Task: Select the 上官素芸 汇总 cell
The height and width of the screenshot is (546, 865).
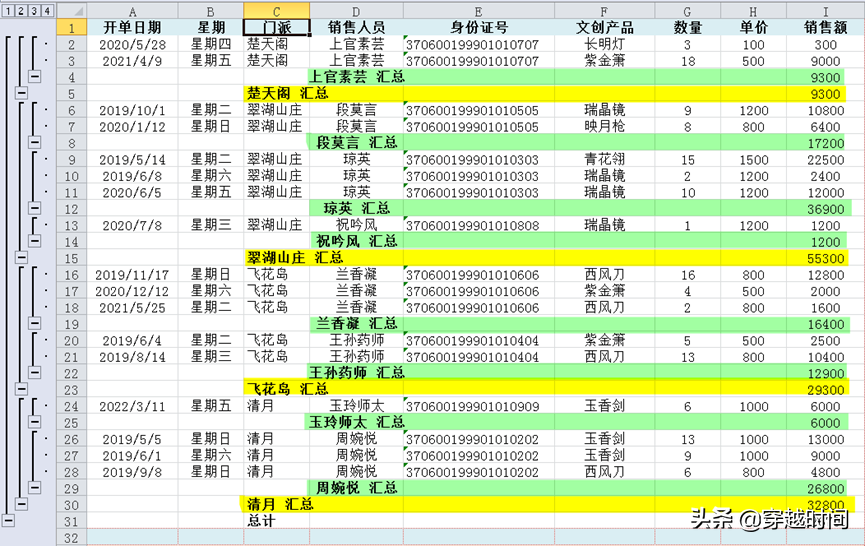Action: point(356,77)
